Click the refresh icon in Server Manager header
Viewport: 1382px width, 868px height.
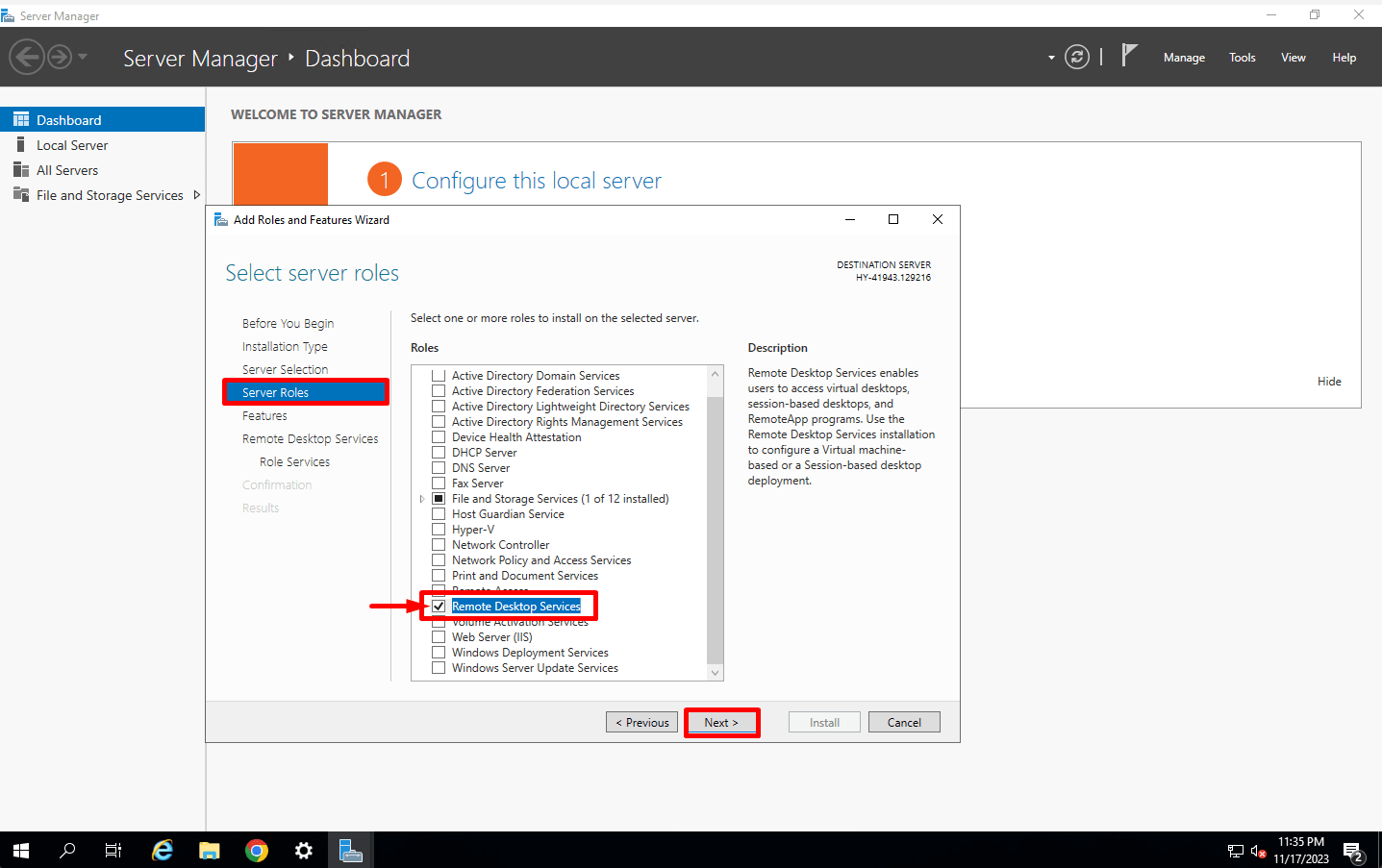coord(1076,57)
